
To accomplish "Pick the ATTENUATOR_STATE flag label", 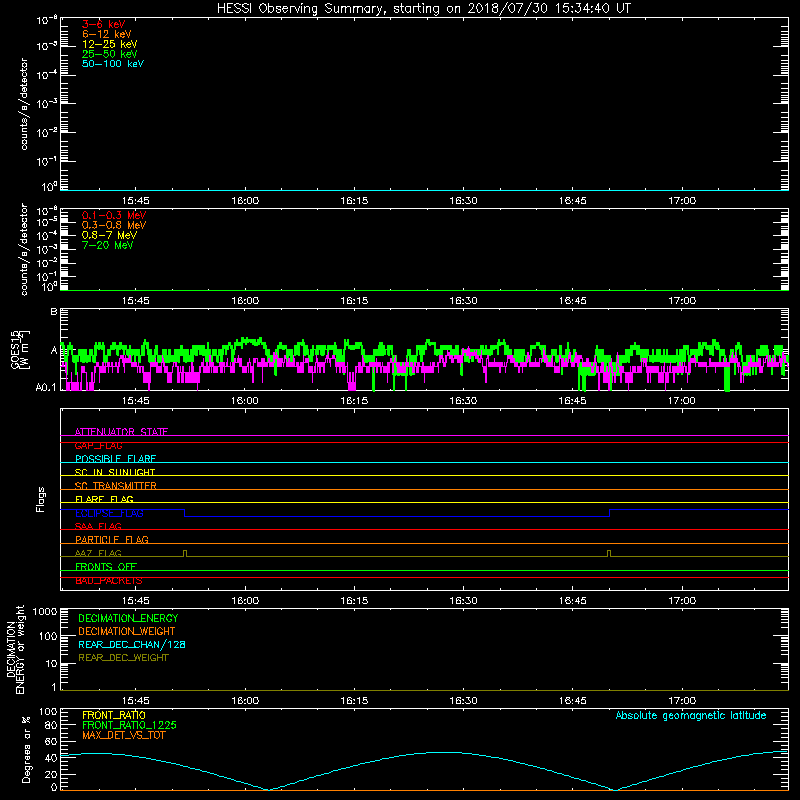I will [121, 432].
